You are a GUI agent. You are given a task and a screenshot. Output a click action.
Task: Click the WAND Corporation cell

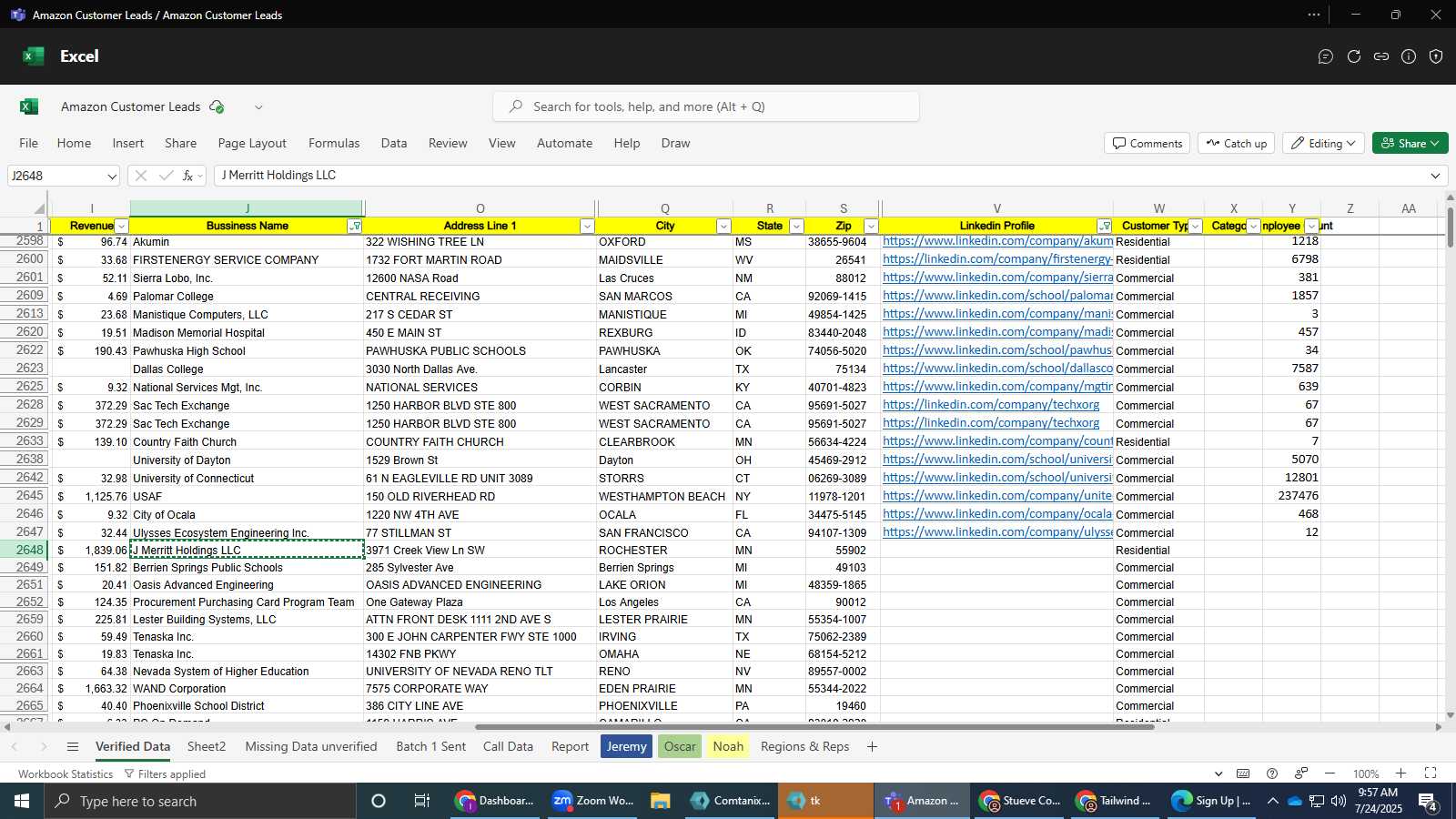[x=247, y=689]
